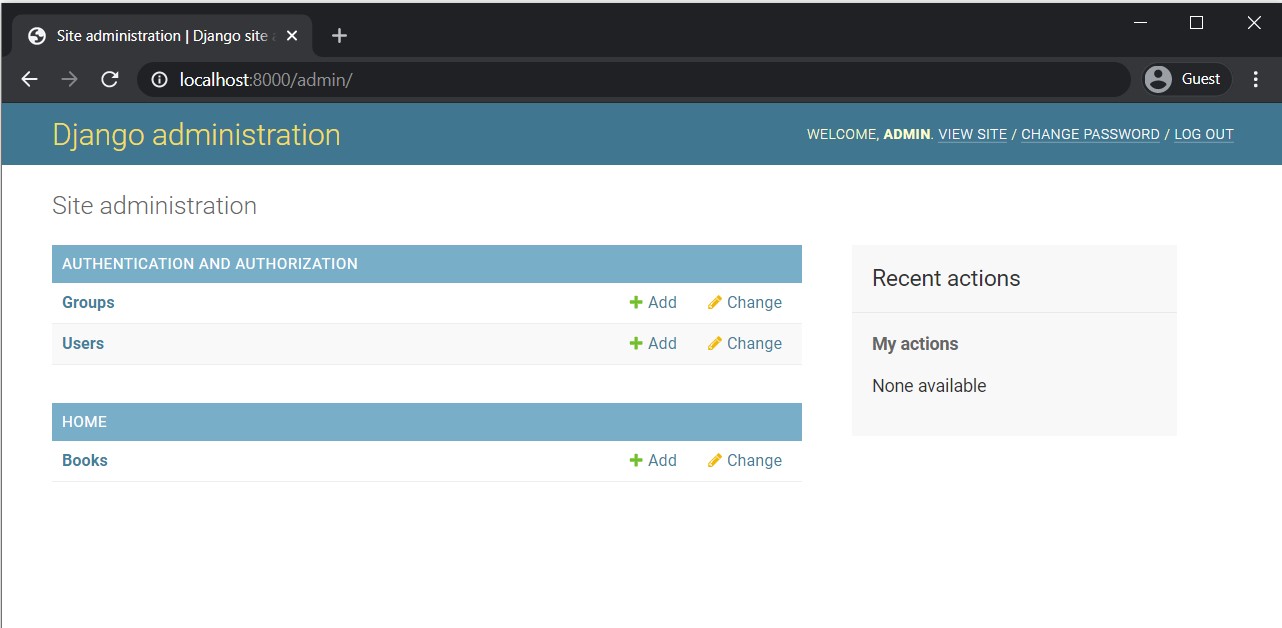The height and width of the screenshot is (628, 1282).
Task: Open the Change Password page
Action: (1090, 135)
